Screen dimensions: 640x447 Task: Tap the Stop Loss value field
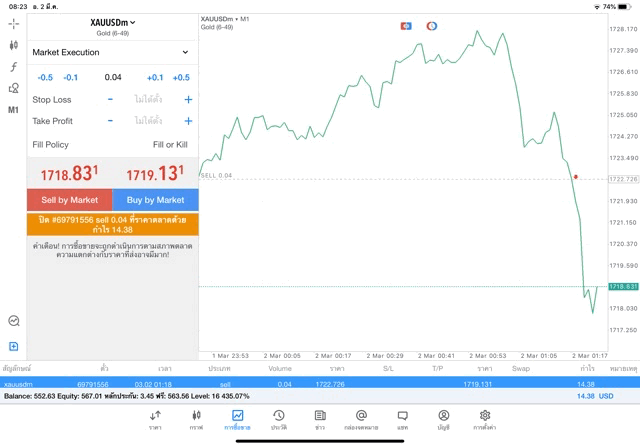(149, 99)
